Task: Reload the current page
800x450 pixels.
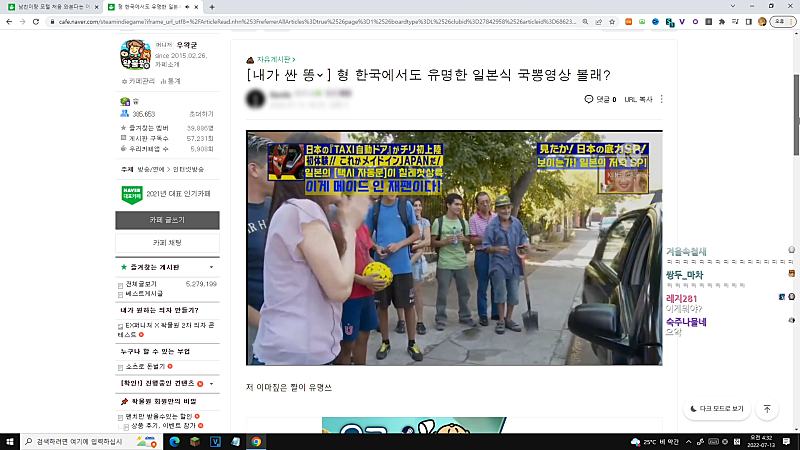Action: (x=36, y=22)
